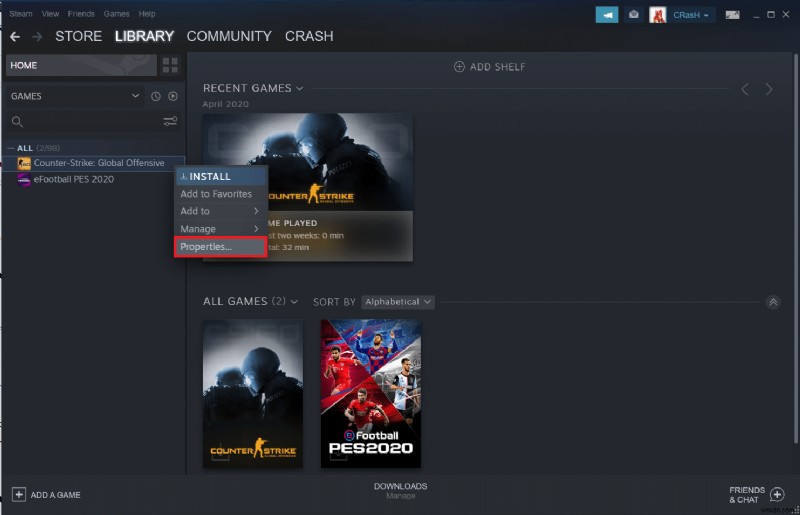Open Friends & Chat plus icon
Image resolution: width=800 pixels, height=515 pixels.
777,495
